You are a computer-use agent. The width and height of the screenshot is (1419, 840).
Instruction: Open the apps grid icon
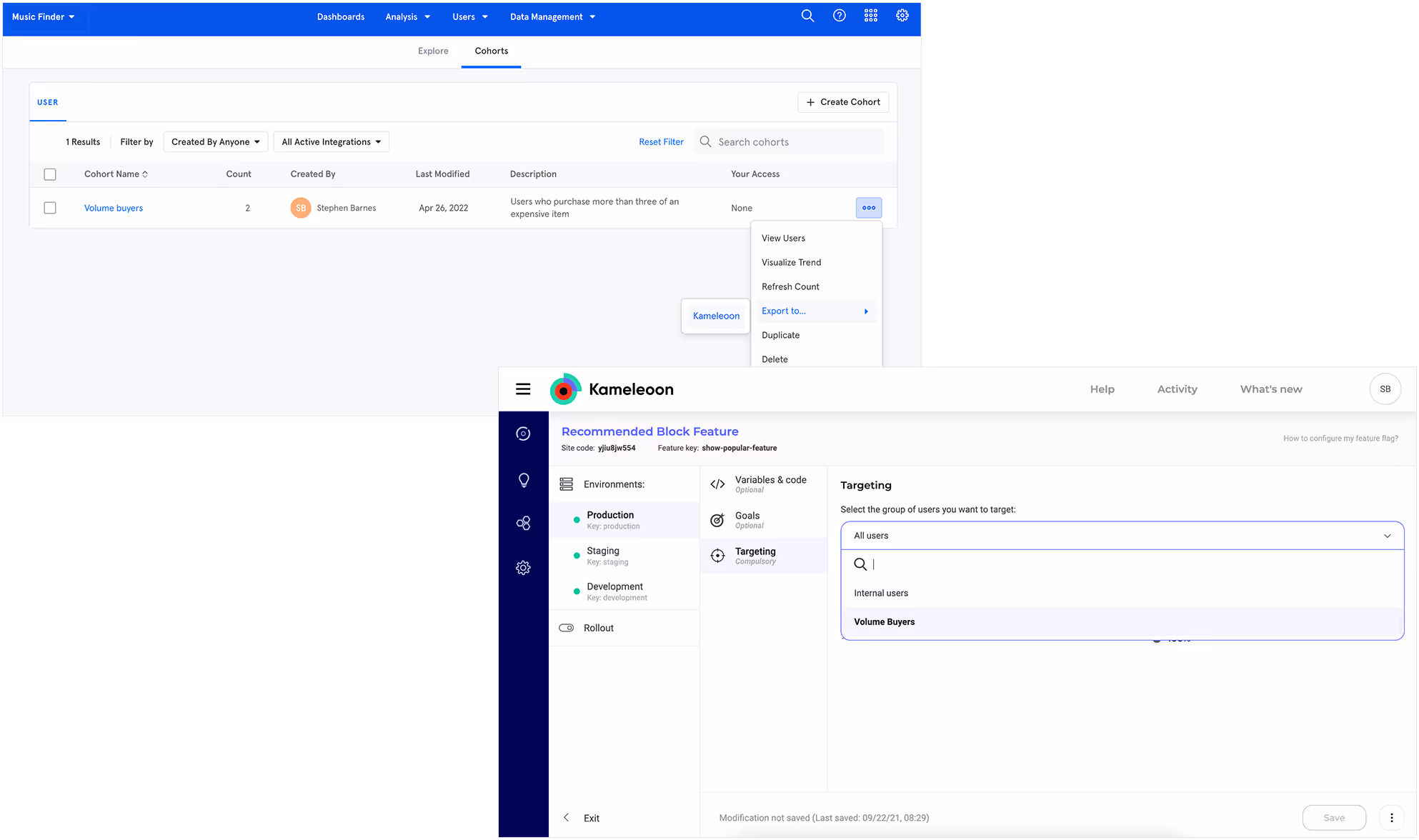tap(871, 16)
